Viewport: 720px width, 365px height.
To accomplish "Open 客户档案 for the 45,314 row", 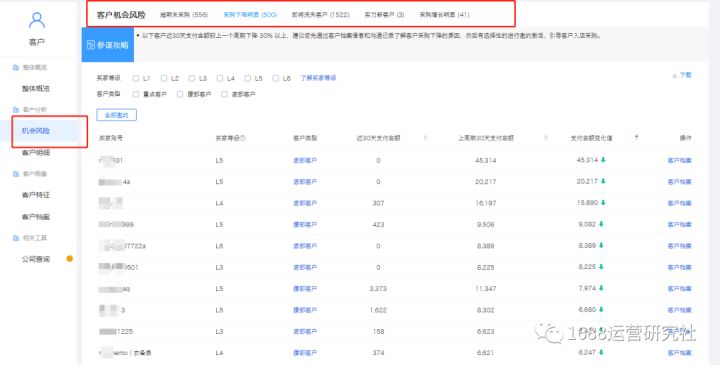I will pos(680,160).
